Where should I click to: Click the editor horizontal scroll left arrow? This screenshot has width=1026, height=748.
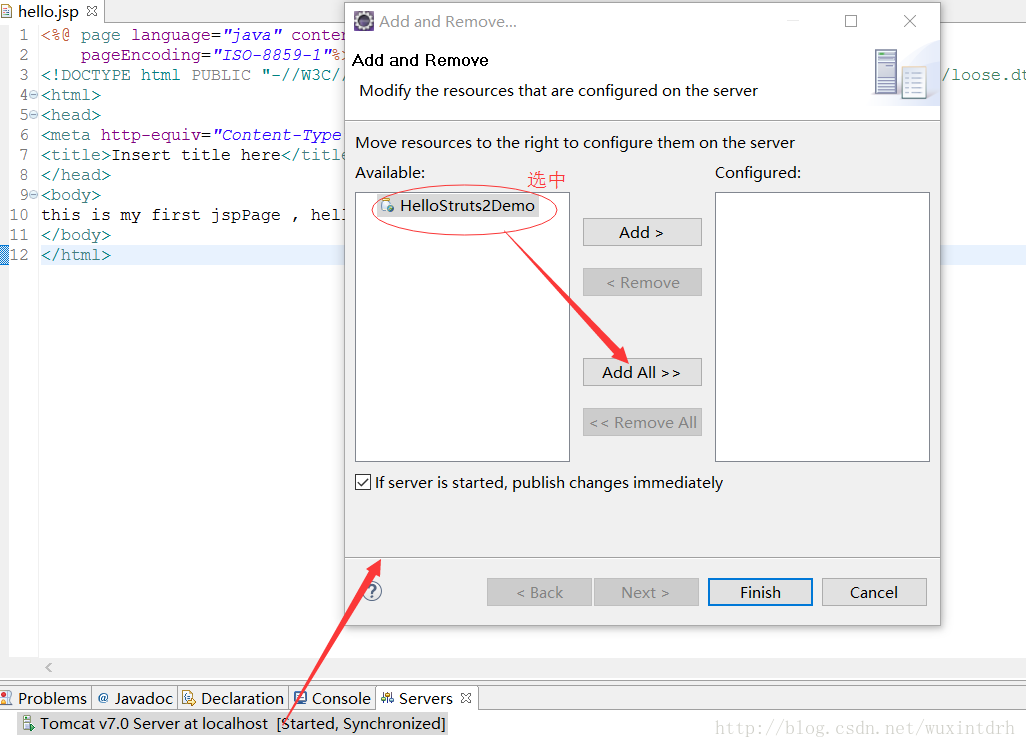[x=48, y=668]
